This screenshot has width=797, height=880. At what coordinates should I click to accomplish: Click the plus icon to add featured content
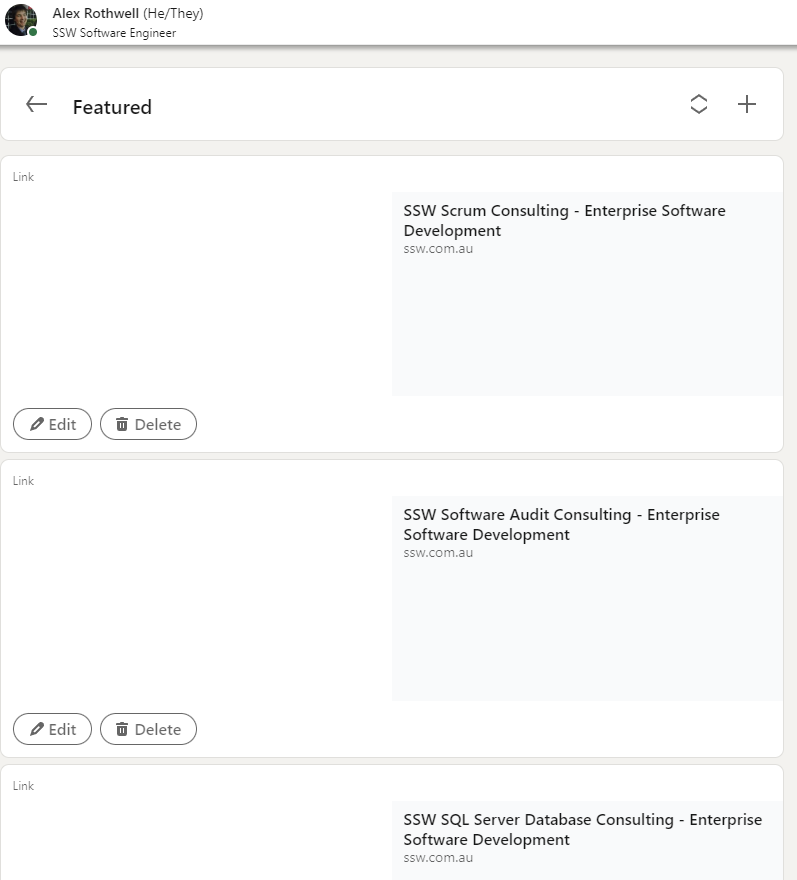point(747,103)
